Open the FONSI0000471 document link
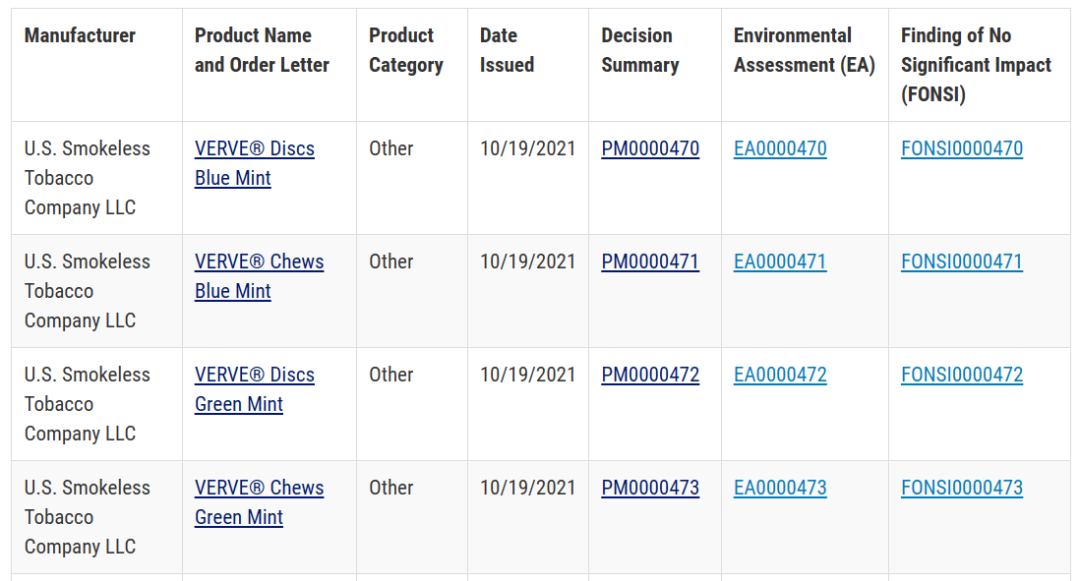 point(962,262)
